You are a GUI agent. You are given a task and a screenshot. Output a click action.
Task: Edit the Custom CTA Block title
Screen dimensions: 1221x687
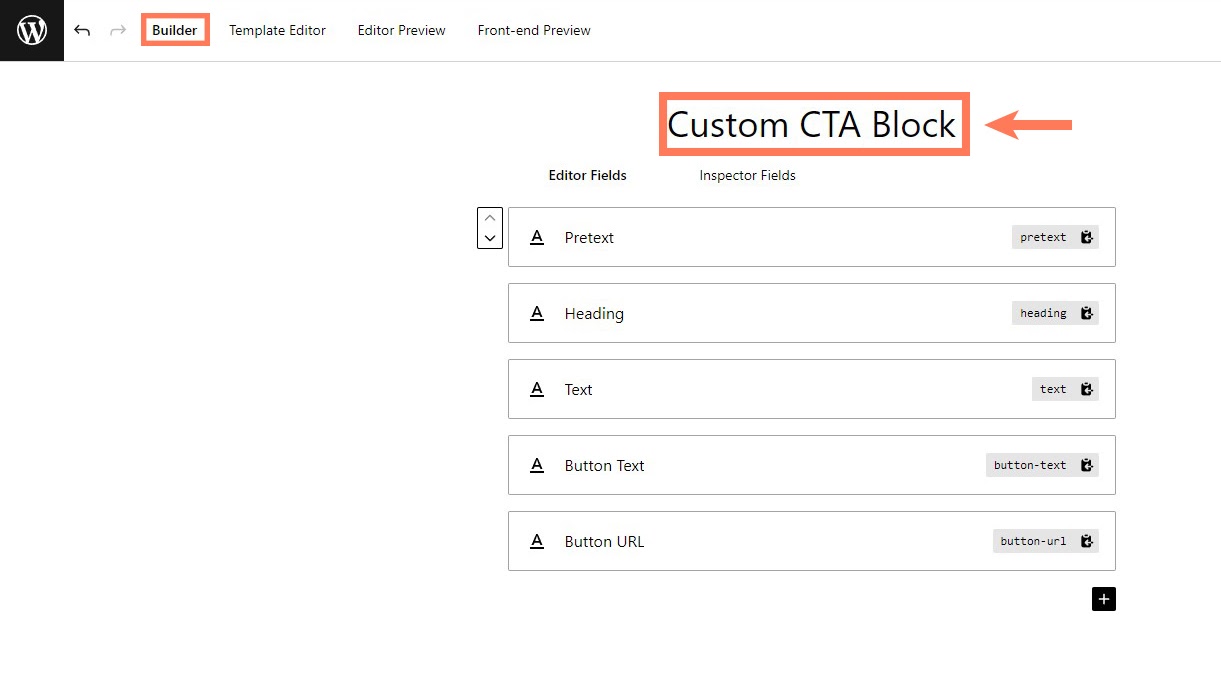pos(812,125)
